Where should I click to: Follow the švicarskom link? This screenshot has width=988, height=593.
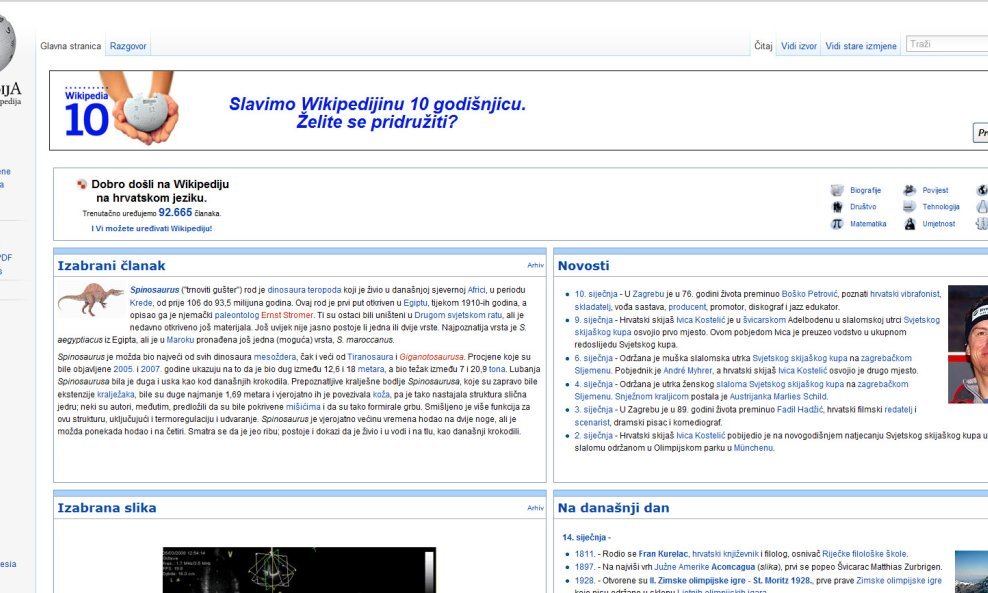(x=764, y=320)
